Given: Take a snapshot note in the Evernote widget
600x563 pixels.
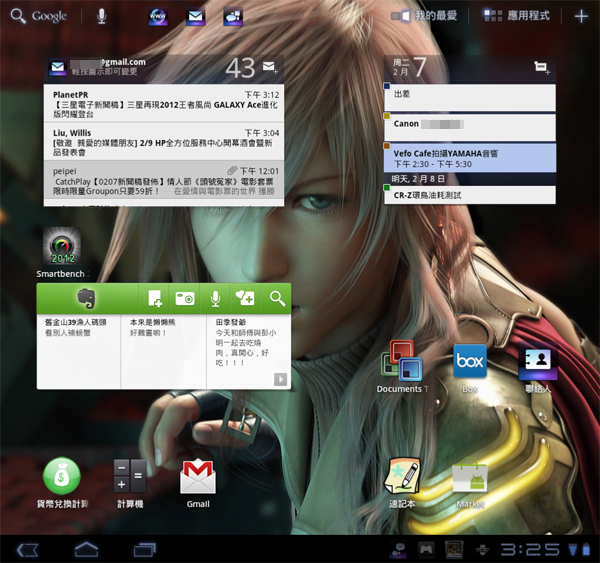Looking at the screenshot, I should (x=185, y=299).
